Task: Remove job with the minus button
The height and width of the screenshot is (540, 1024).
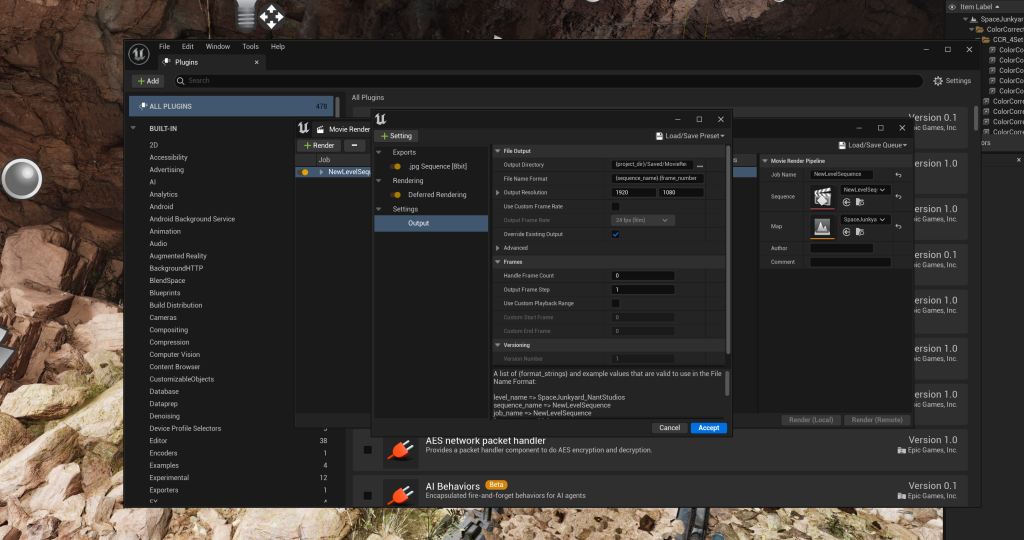Action: pos(354,145)
